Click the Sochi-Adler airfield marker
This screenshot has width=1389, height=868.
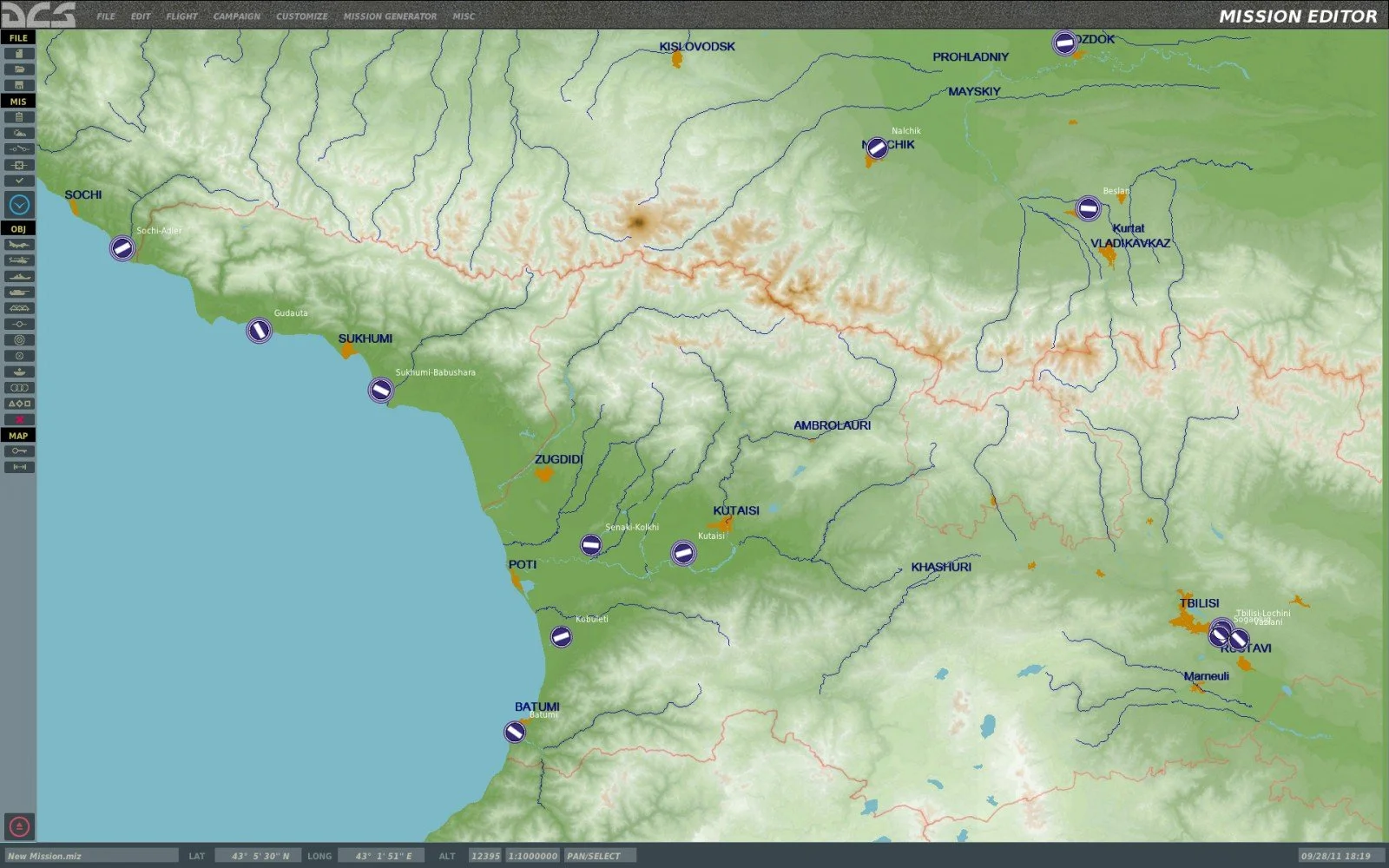click(122, 249)
